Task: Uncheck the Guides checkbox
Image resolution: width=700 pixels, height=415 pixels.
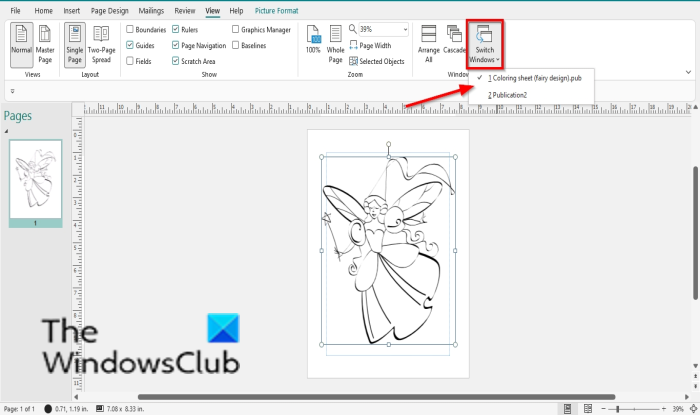Action: tap(130, 45)
